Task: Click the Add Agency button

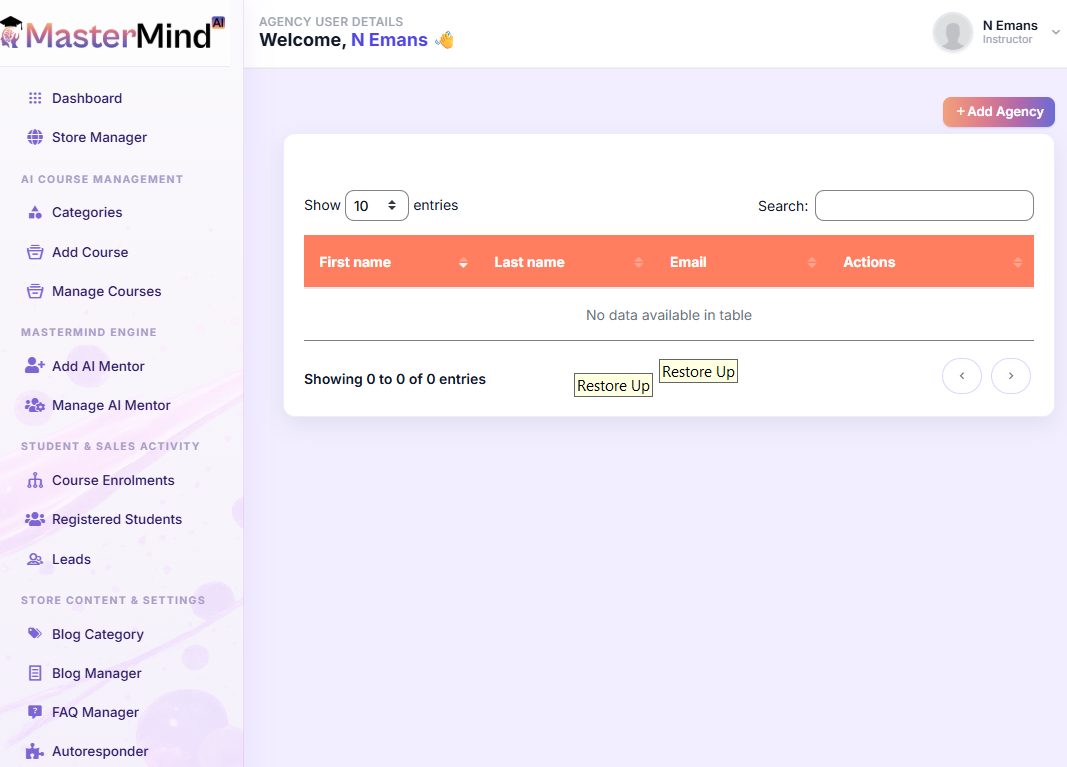Action: (x=998, y=112)
